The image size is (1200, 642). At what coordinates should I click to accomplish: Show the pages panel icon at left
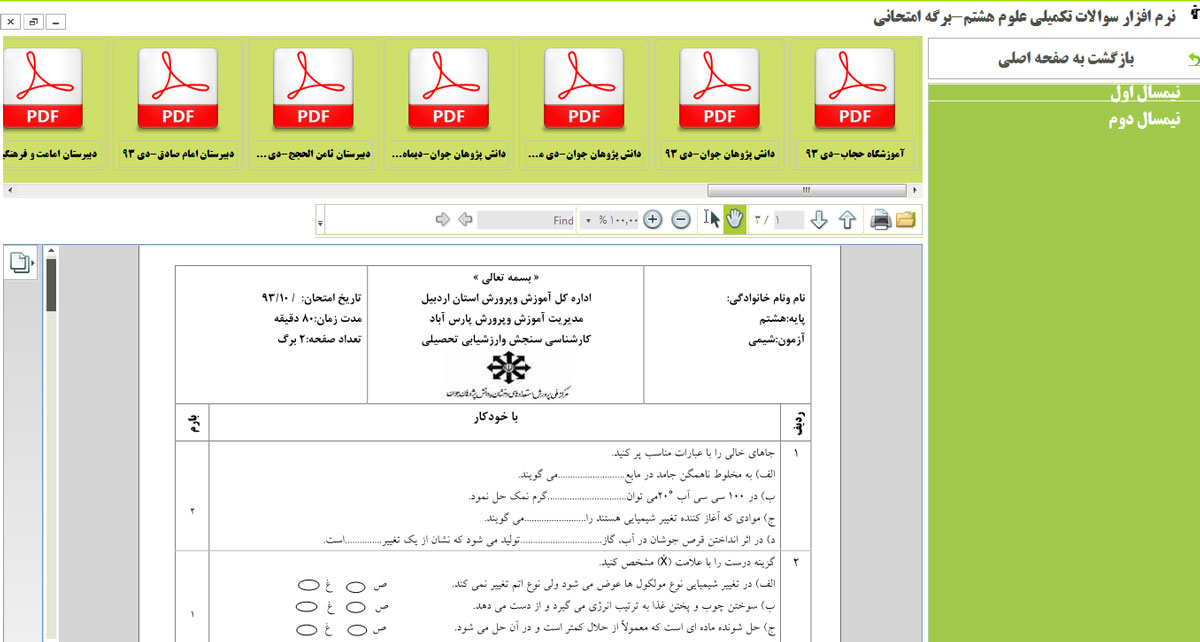(x=20, y=263)
